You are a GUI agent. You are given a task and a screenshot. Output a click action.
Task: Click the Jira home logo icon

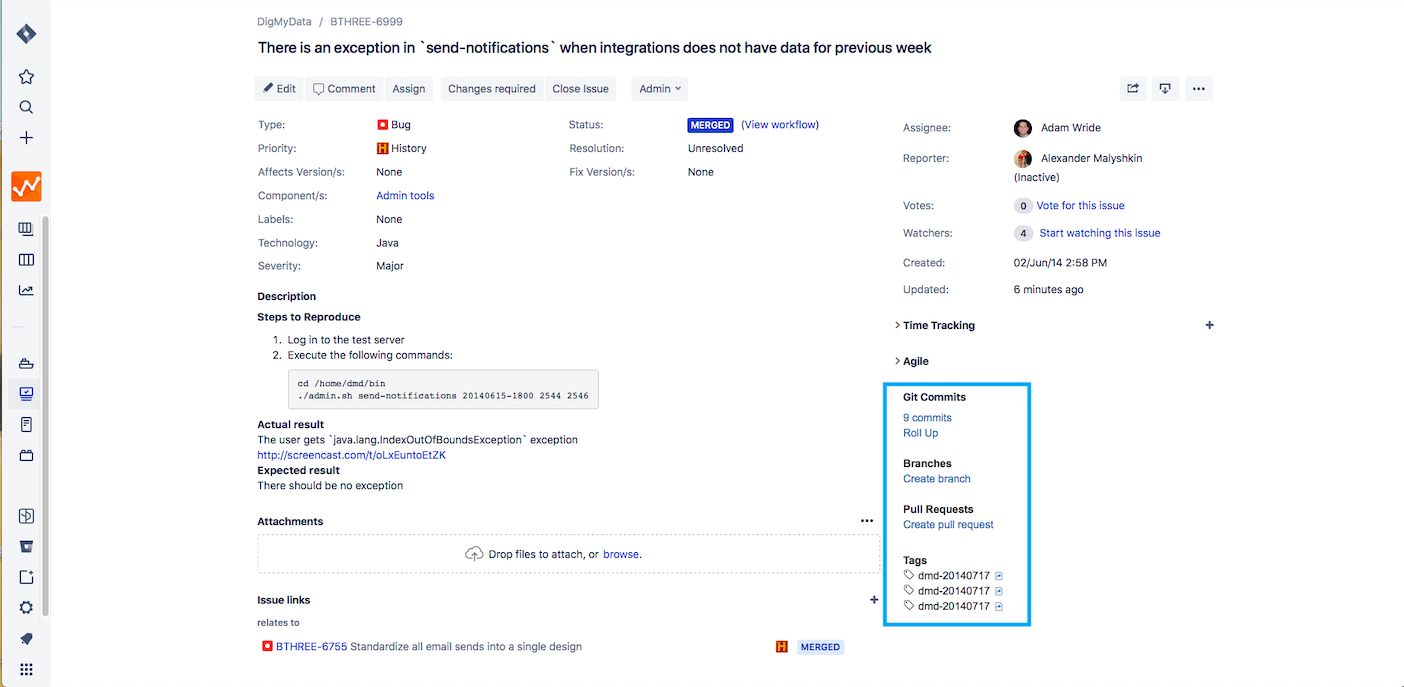click(27, 34)
